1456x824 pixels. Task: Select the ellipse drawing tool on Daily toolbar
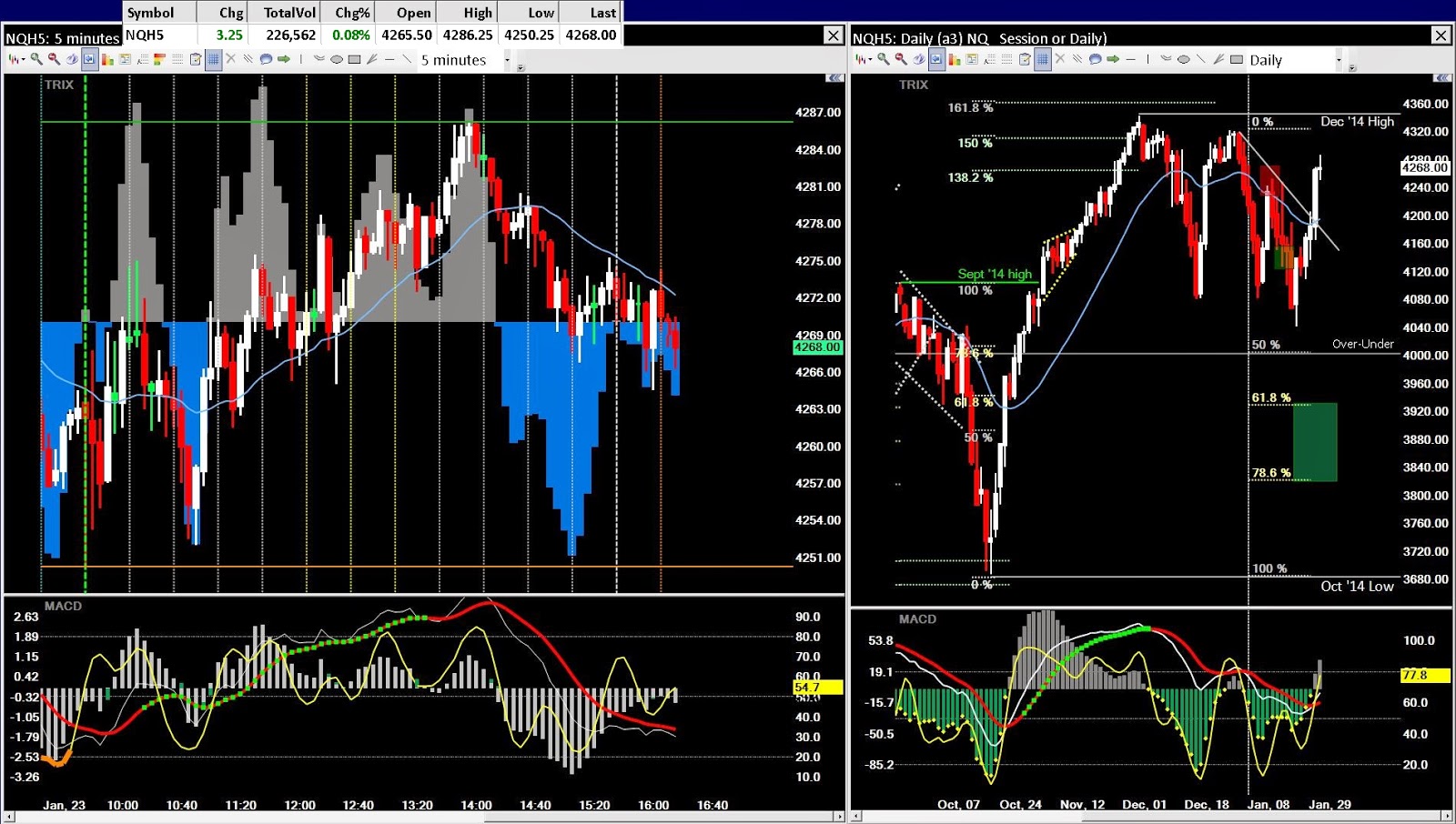pyautogui.click(x=1183, y=59)
